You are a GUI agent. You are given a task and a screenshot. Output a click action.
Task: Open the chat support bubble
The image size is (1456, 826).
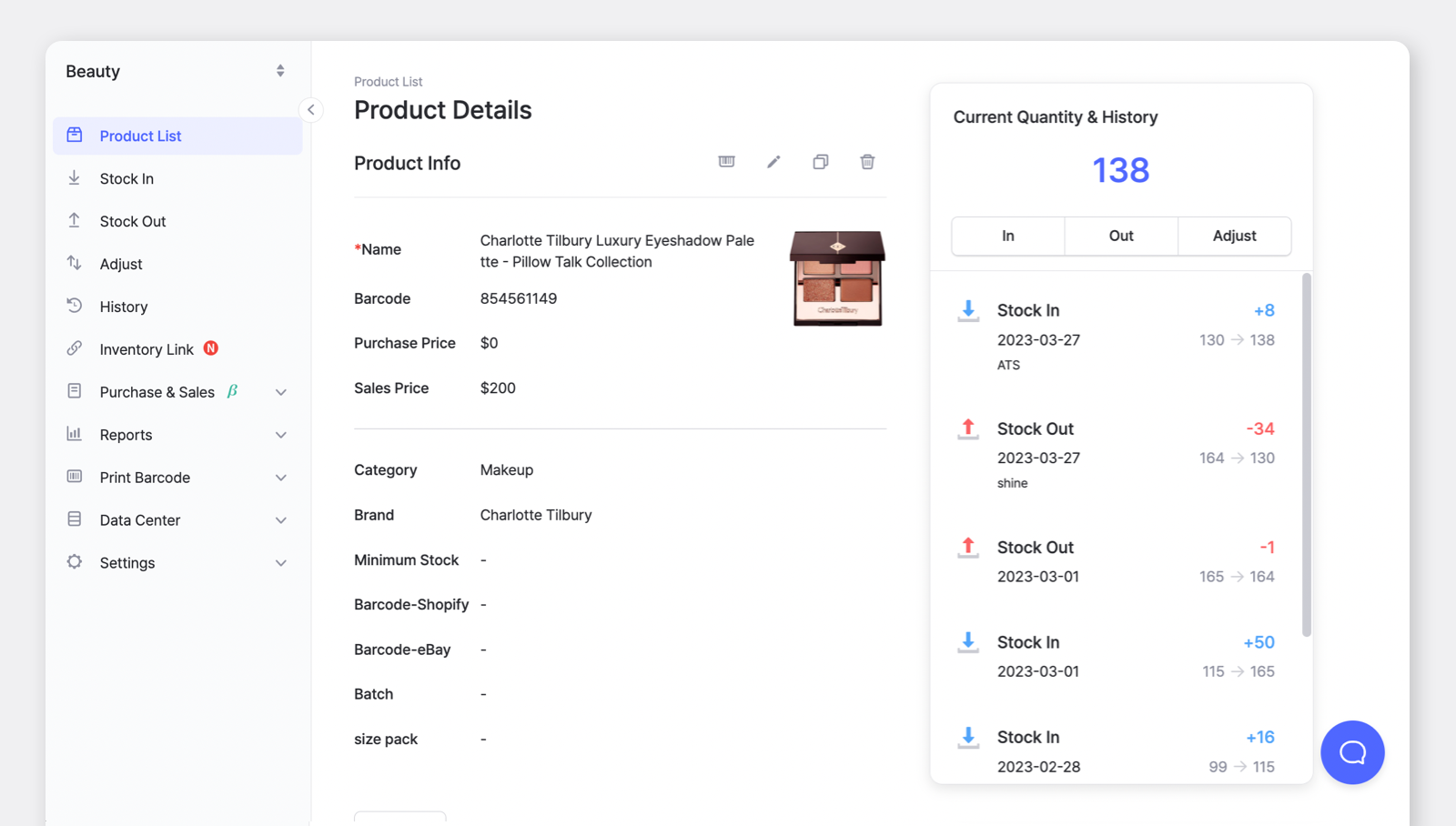click(1352, 752)
